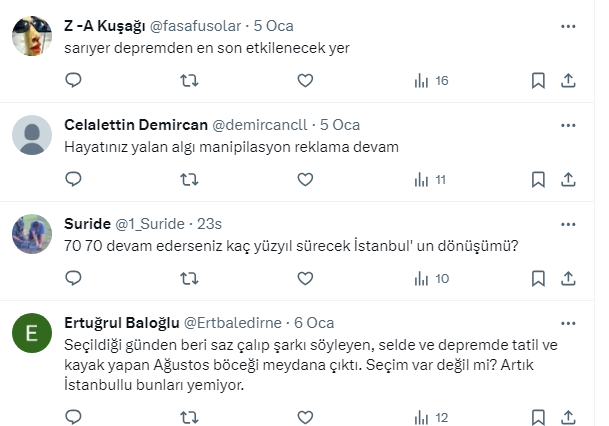Open Celalettin Demircan's profile name link
The image size is (609, 426).
point(134,125)
